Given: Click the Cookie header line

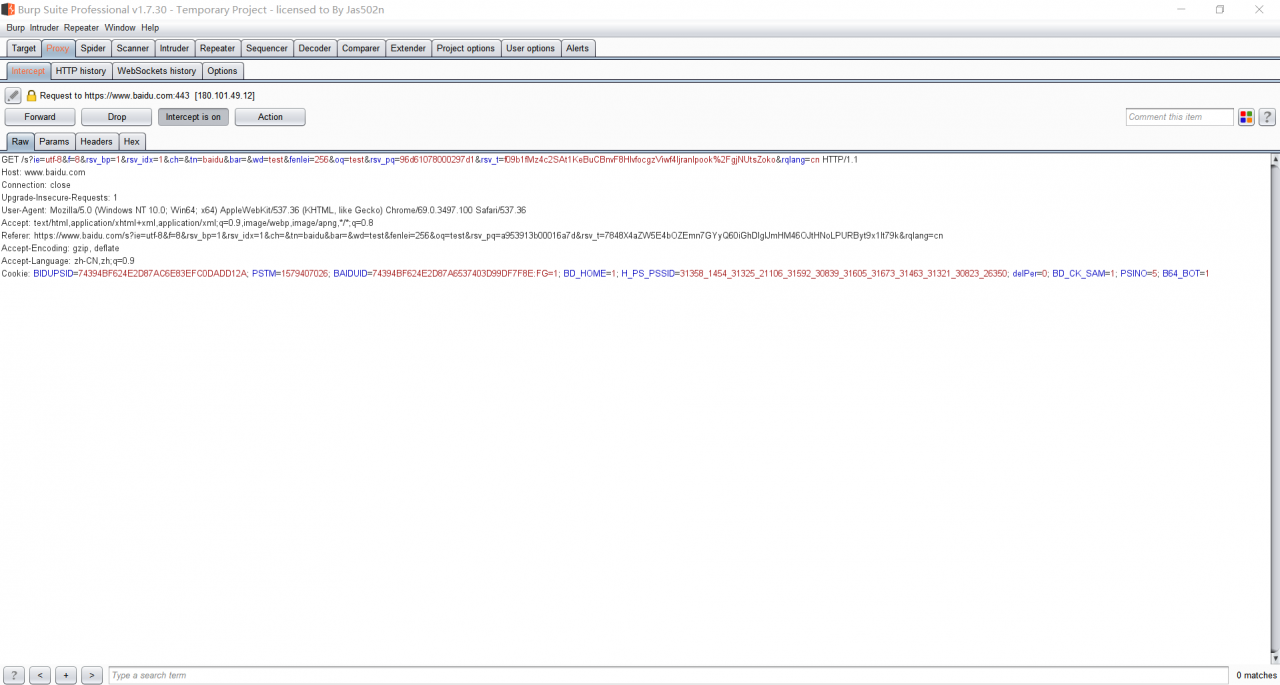Looking at the screenshot, I should click(x=605, y=273).
